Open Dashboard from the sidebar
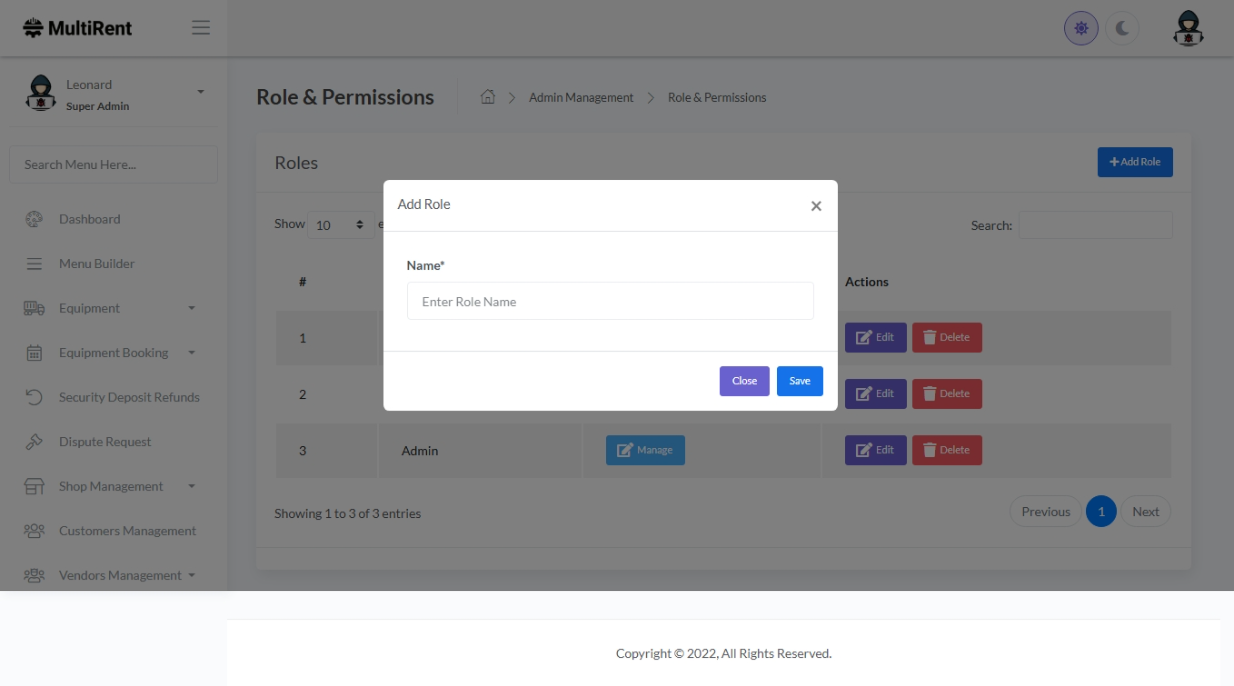Image resolution: width=1234 pixels, height=686 pixels. click(x=89, y=219)
